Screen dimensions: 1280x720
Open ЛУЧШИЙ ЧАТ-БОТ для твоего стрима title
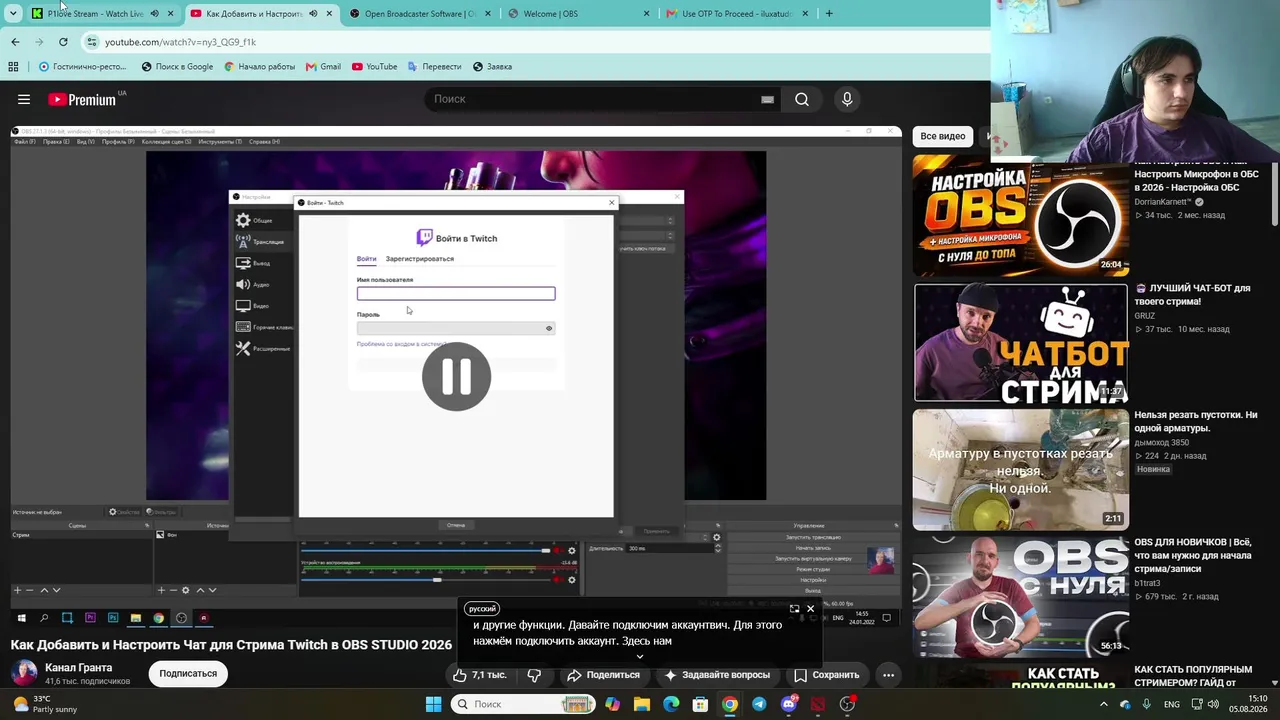coord(1192,295)
